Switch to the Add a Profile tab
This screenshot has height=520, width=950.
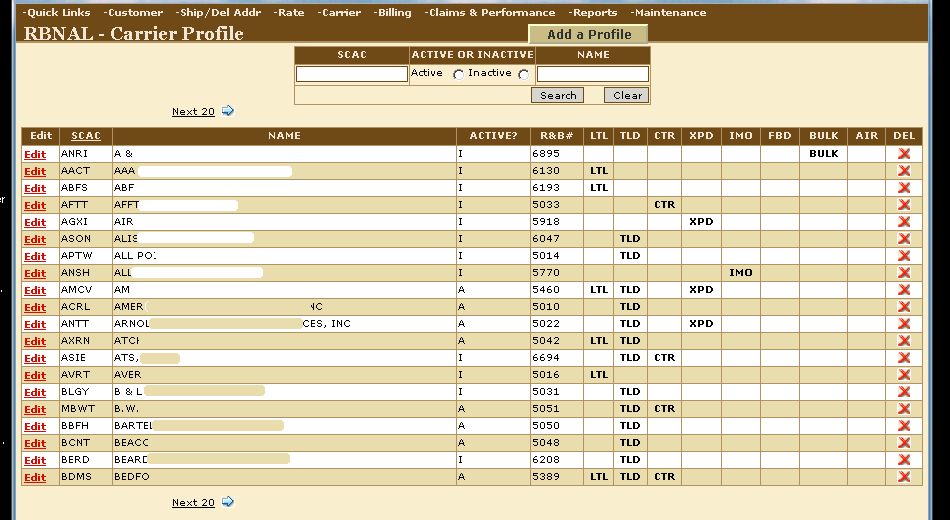pyautogui.click(x=589, y=34)
